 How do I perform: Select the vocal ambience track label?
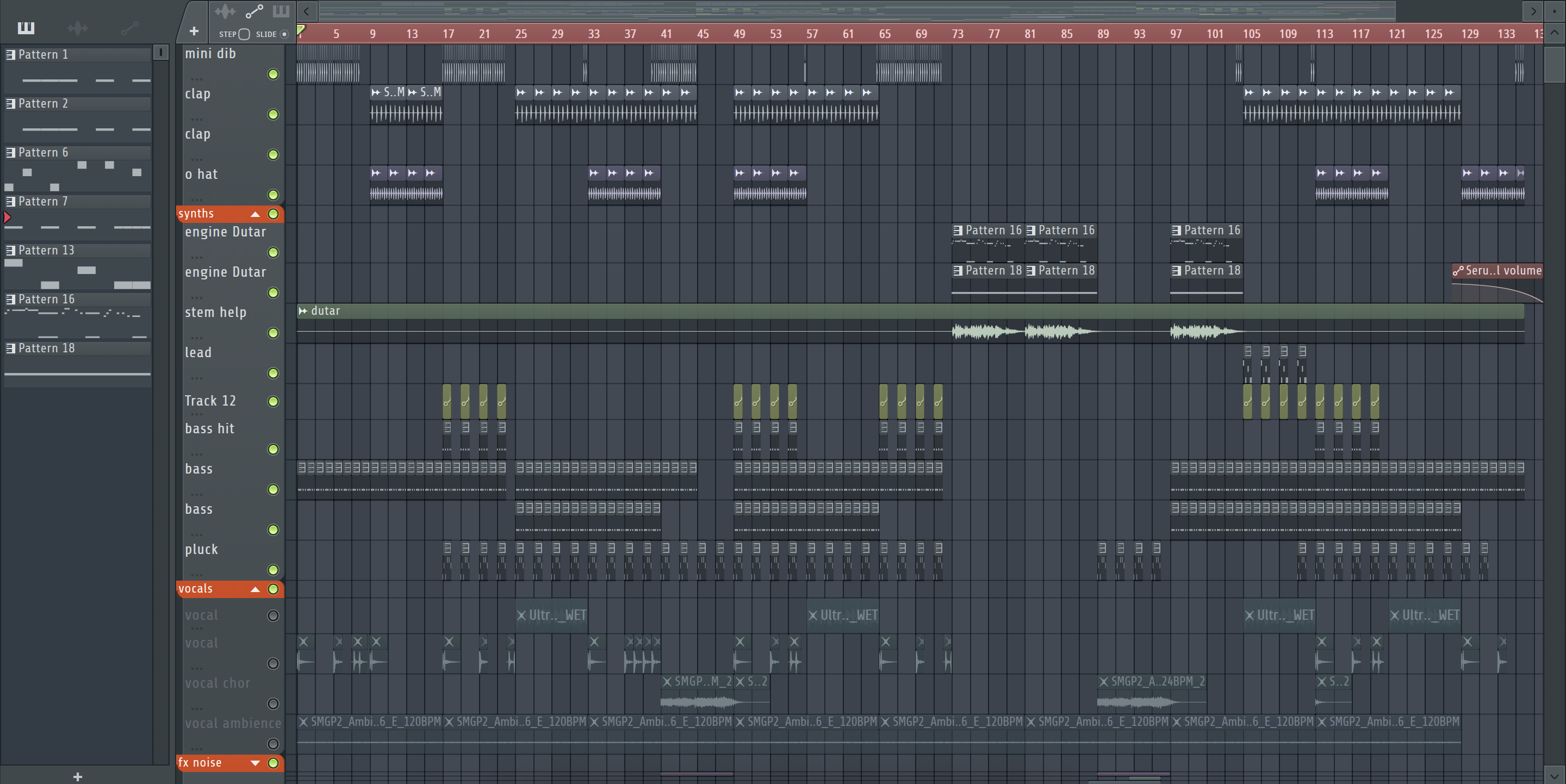point(233,723)
